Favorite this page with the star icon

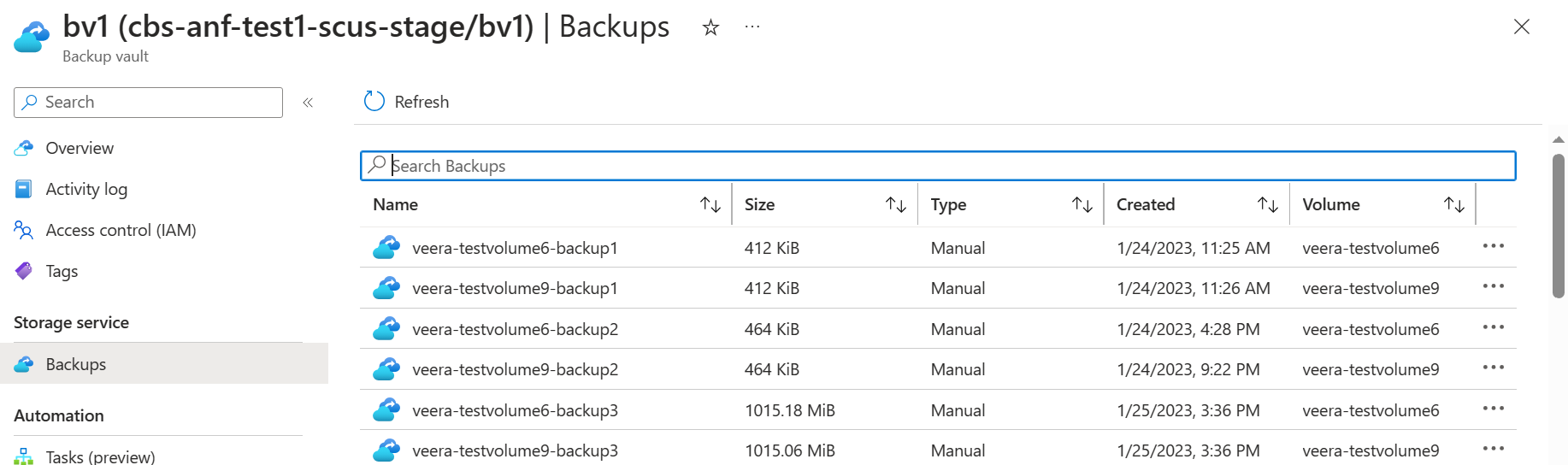coord(710,28)
